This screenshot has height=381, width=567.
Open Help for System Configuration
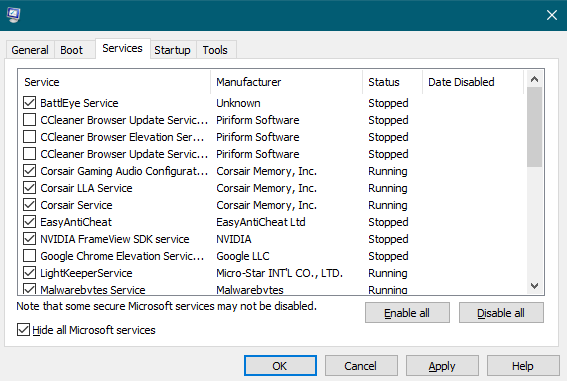pyautogui.click(x=523, y=366)
